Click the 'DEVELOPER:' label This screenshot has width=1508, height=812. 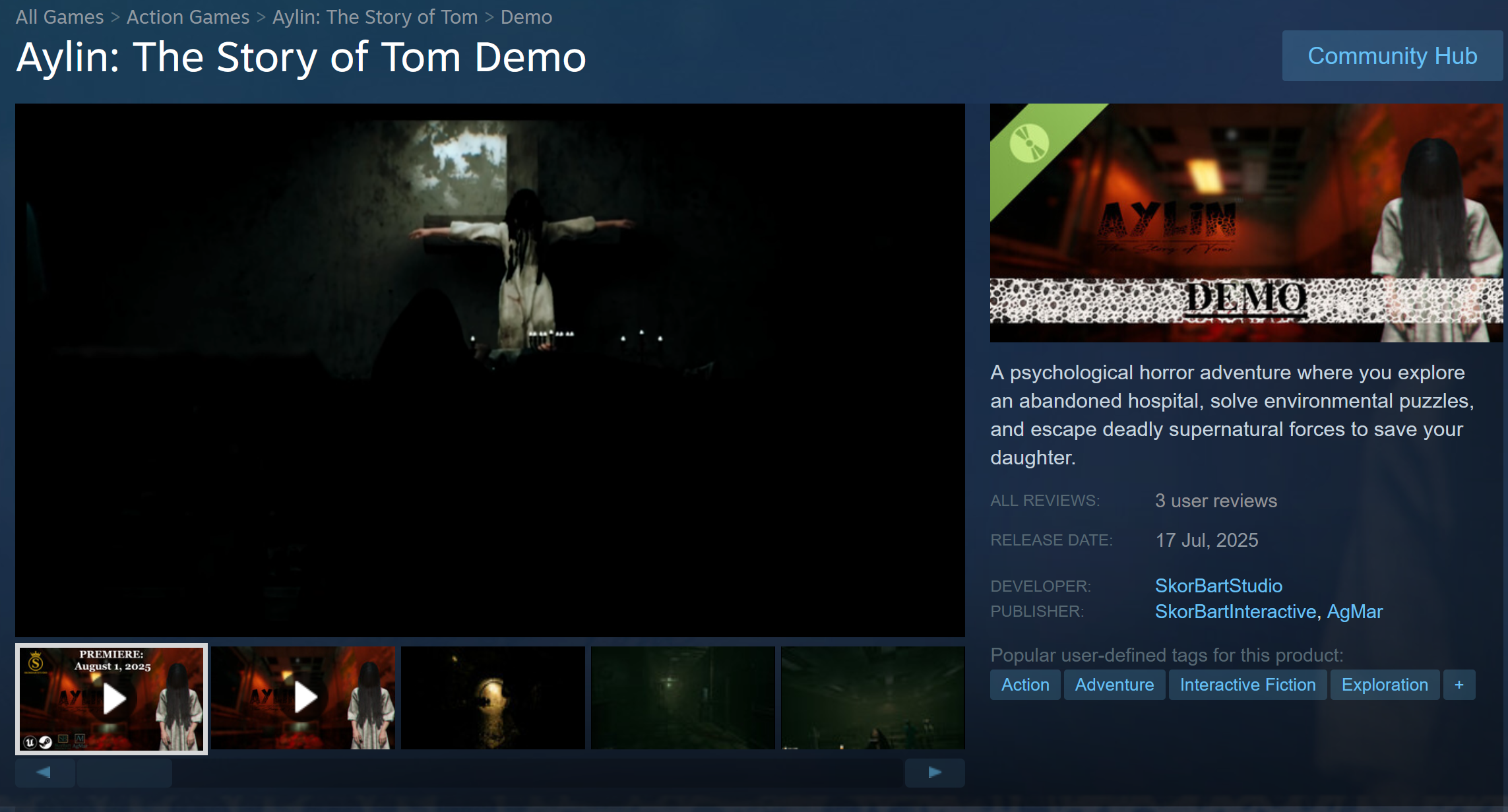coord(1040,586)
